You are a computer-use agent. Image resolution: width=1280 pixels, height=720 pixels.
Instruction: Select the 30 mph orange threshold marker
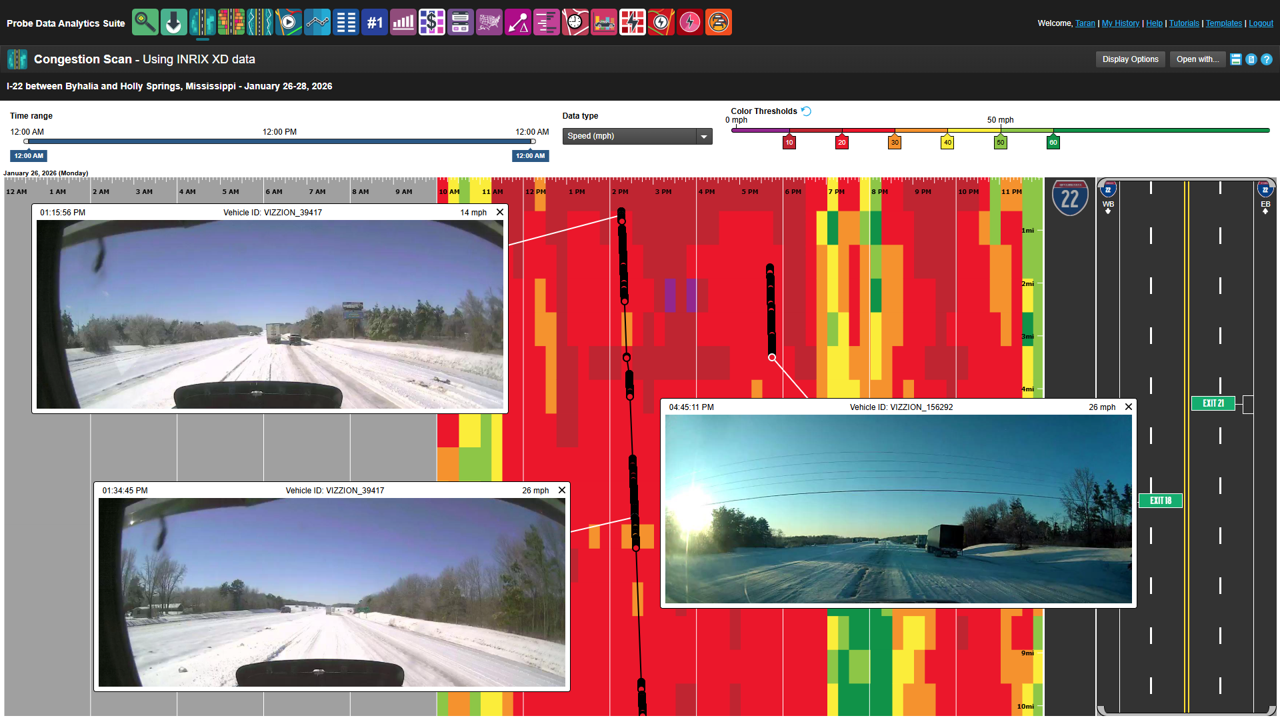tap(894, 142)
